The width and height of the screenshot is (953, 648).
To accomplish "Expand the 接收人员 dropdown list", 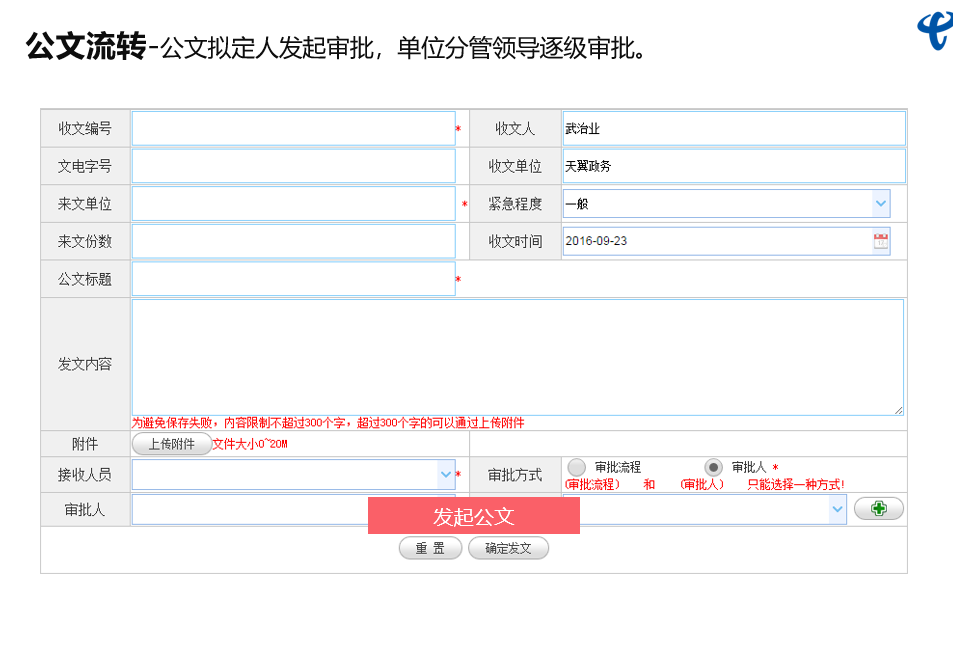I will tap(446, 474).
